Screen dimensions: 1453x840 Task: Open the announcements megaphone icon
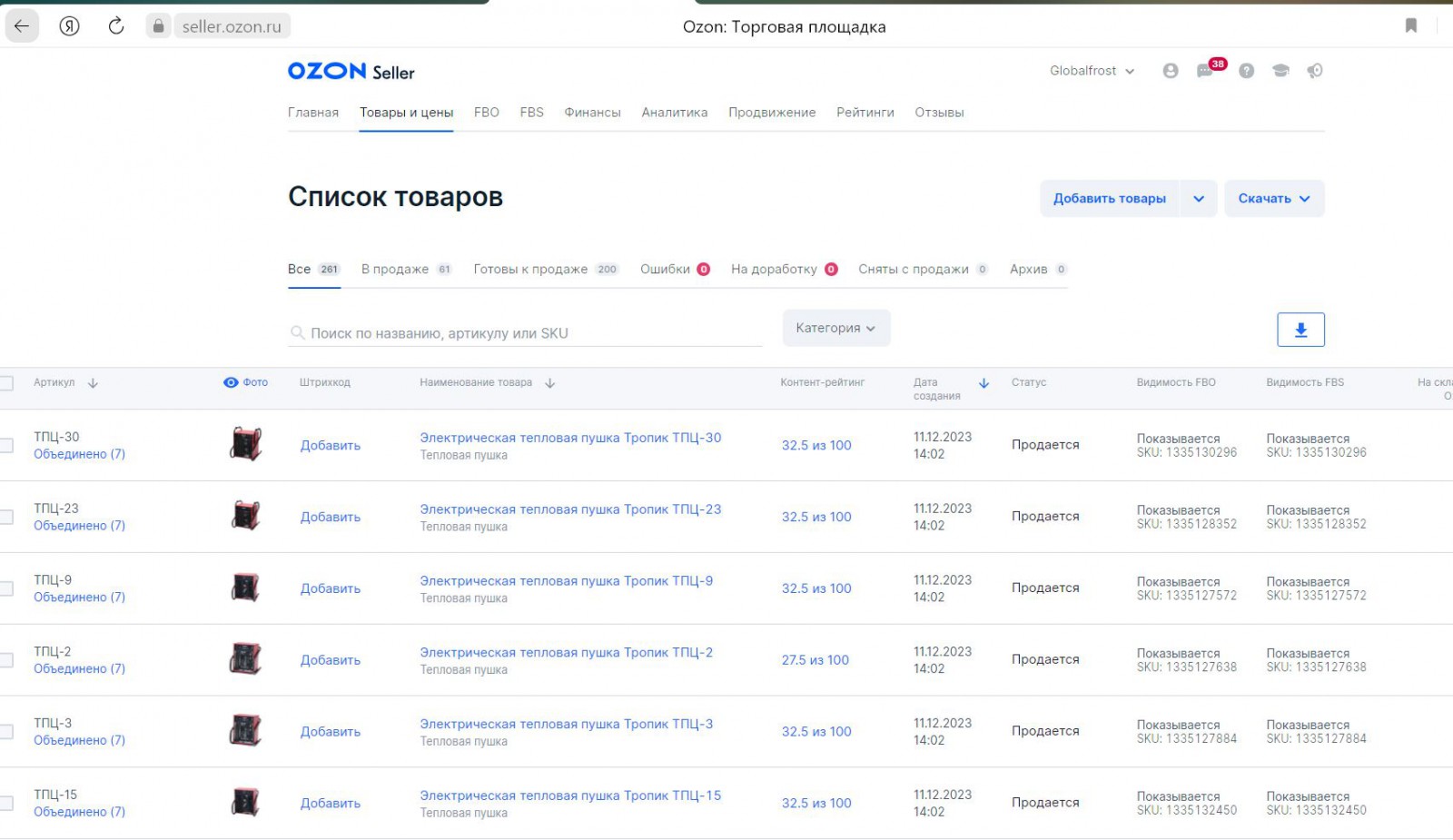pyautogui.click(x=1315, y=71)
